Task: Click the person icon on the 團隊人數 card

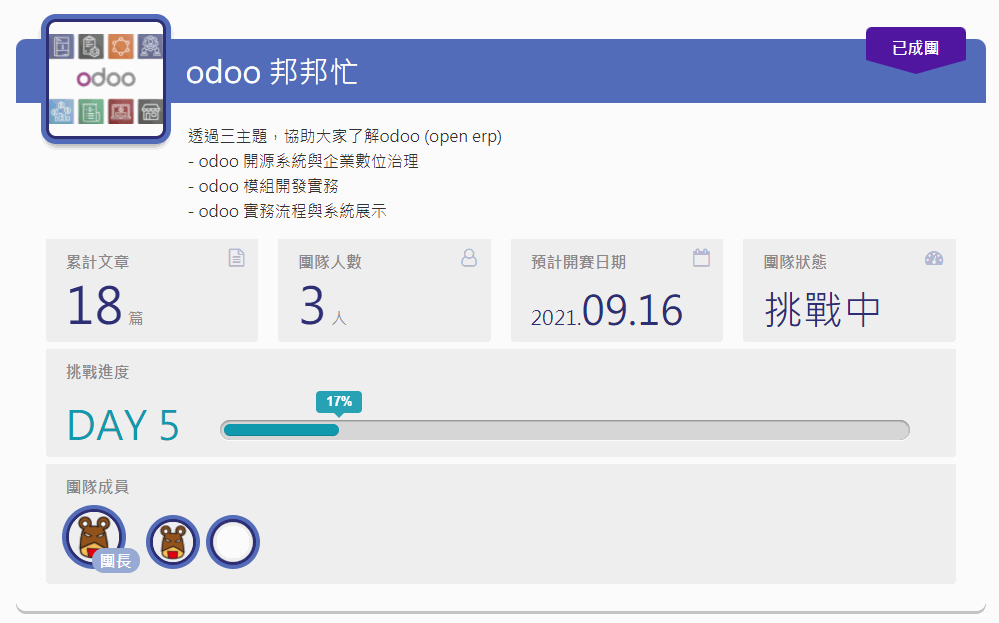Action: (x=468, y=257)
